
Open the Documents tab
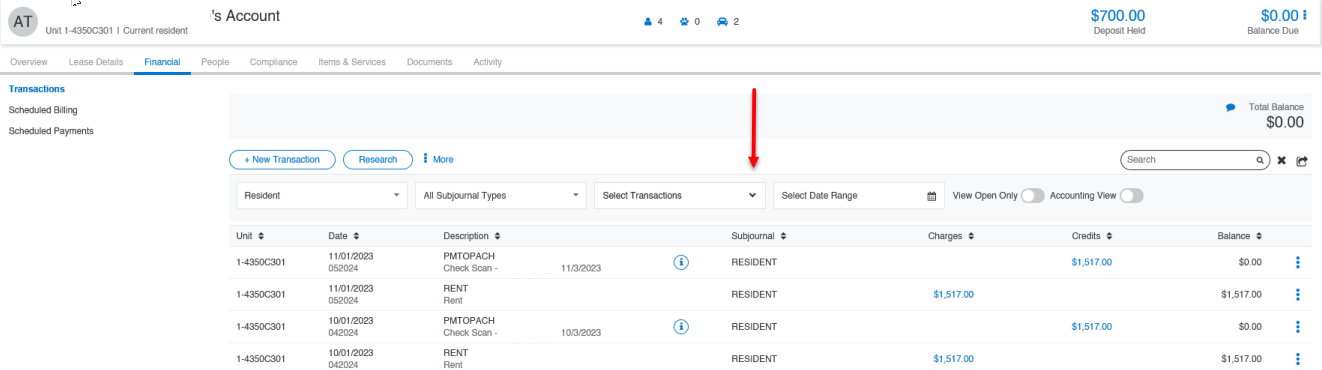coord(429,62)
